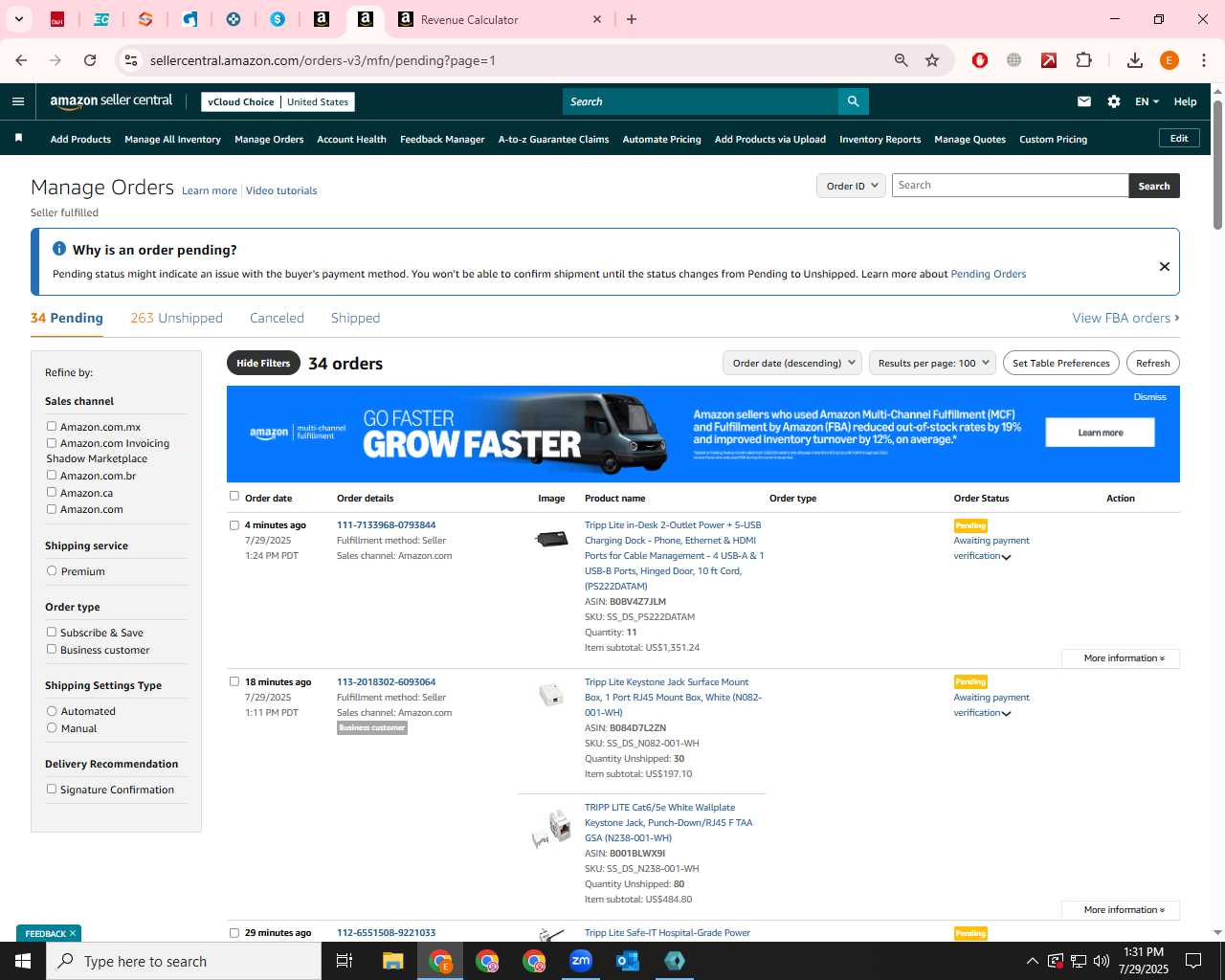This screenshot has height=980, width=1225.
Task: Click the blue info circle icon
Action: pos(59,249)
